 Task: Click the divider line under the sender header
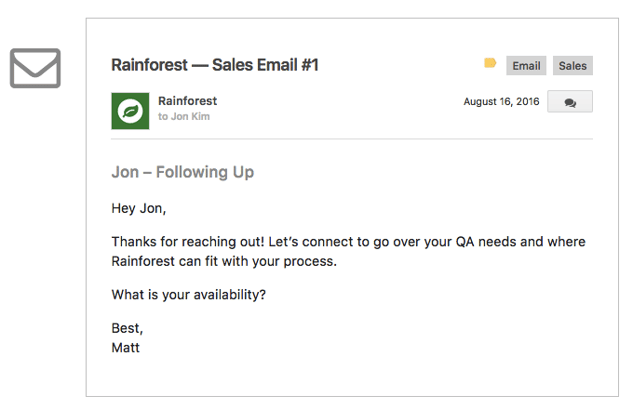point(352,139)
